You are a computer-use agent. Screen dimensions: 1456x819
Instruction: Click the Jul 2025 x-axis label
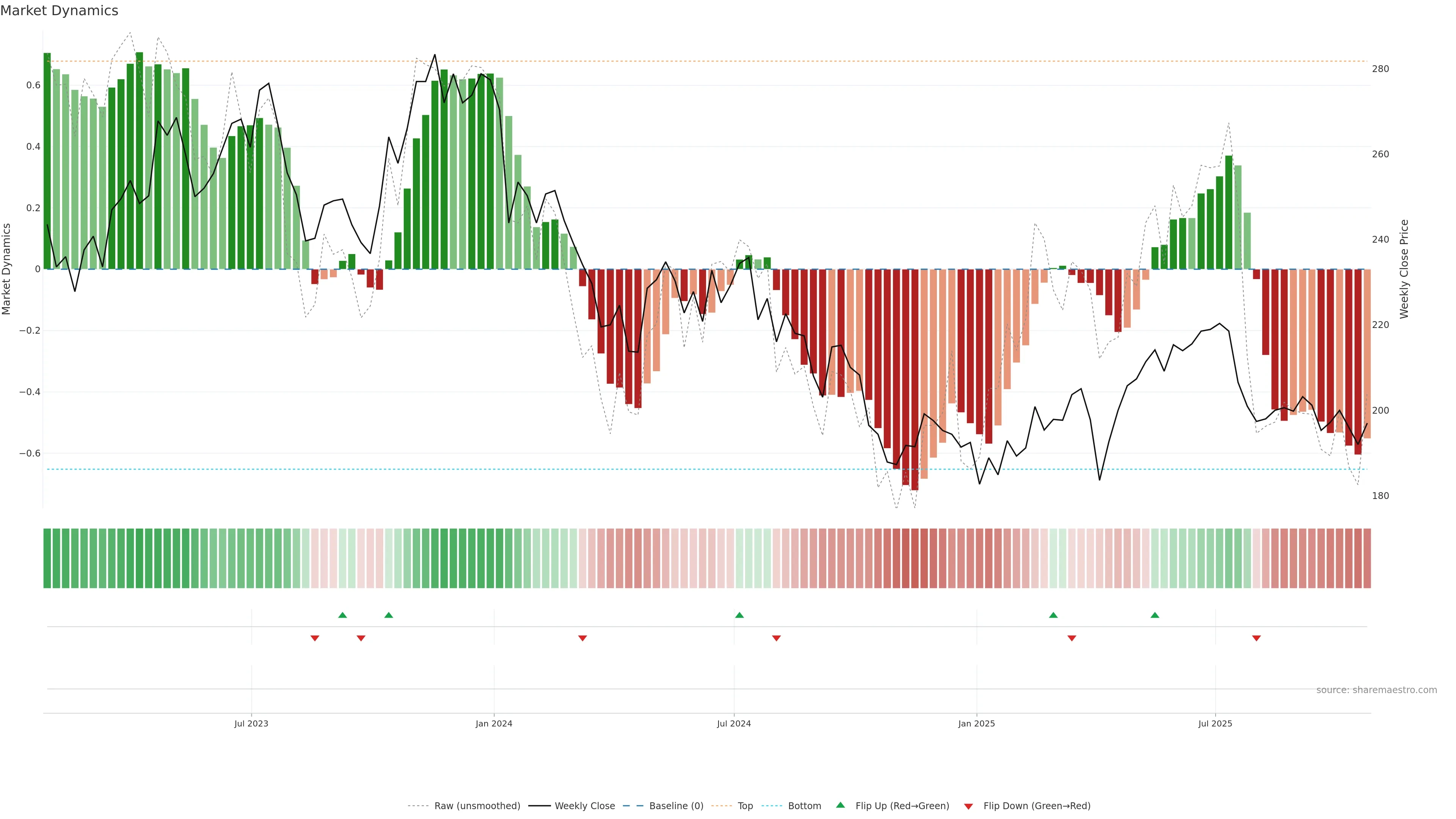(x=1214, y=723)
